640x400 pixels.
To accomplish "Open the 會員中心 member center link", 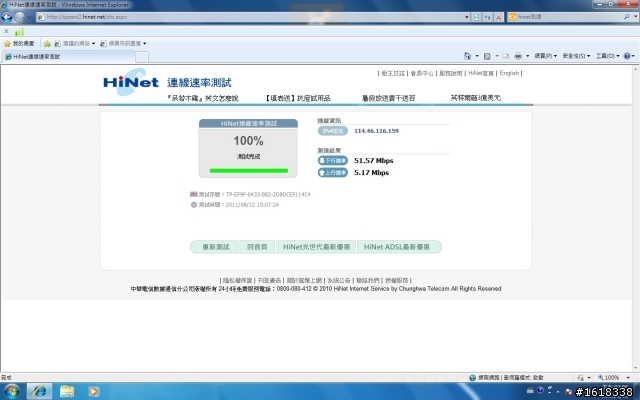I will tap(422, 73).
